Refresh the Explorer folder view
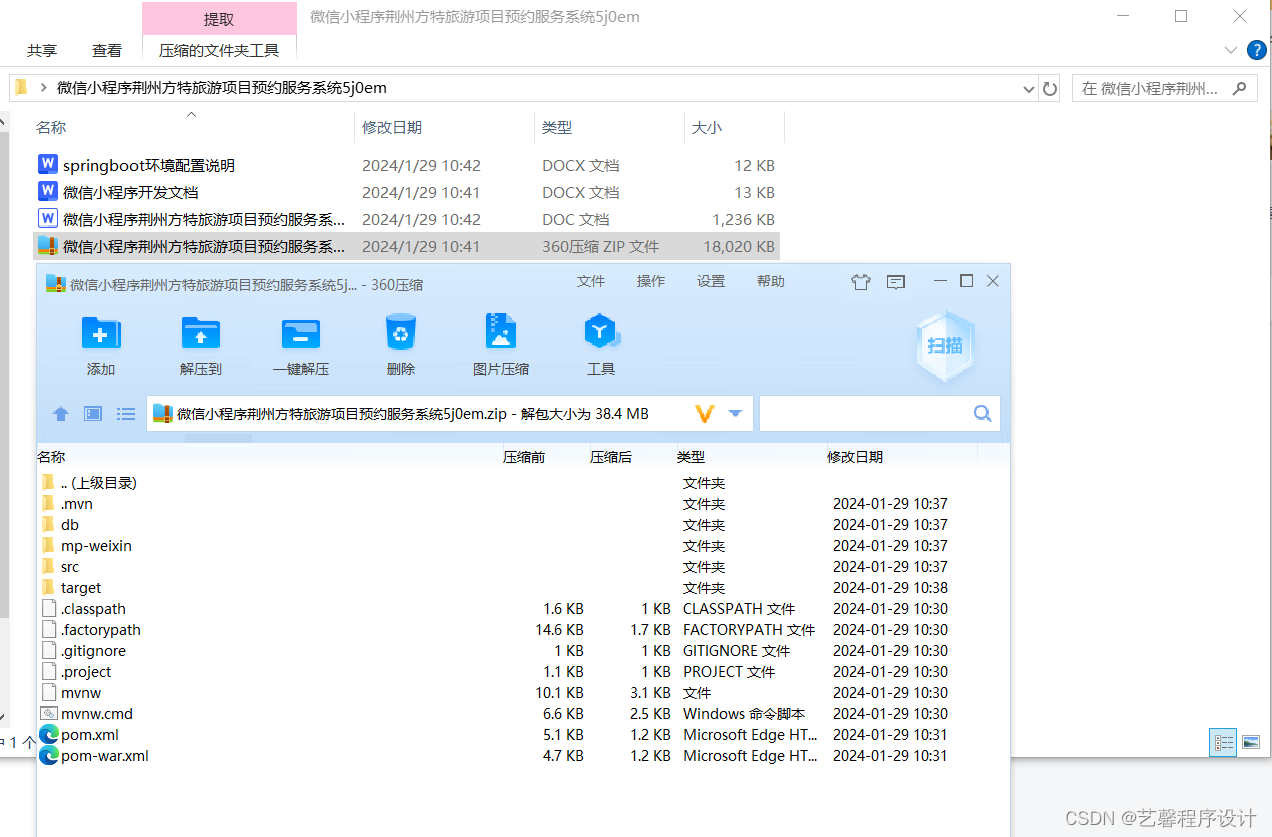 click(x=1050, y=89)
